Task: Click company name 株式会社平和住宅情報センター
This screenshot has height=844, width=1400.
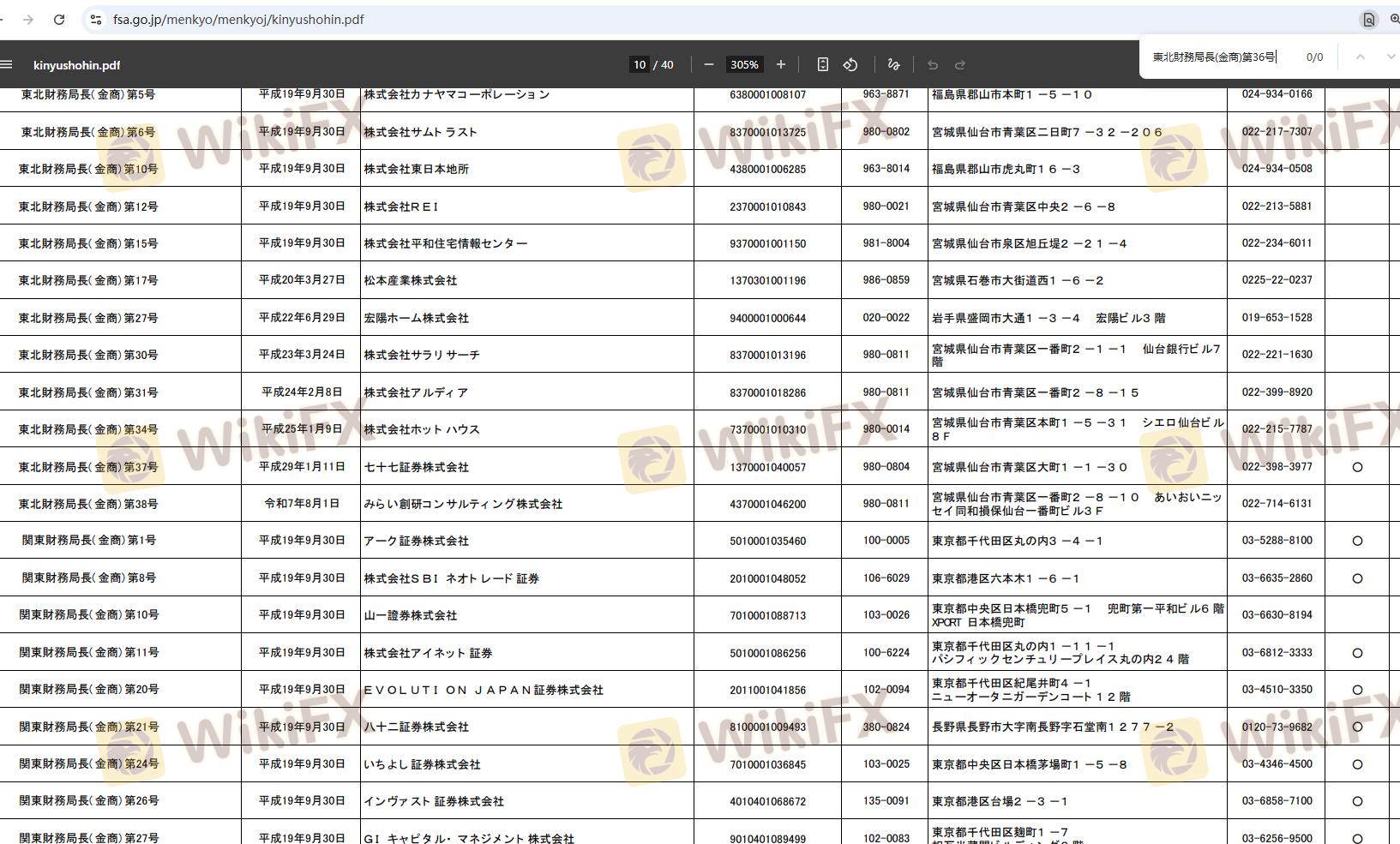Action: point(446,243)
